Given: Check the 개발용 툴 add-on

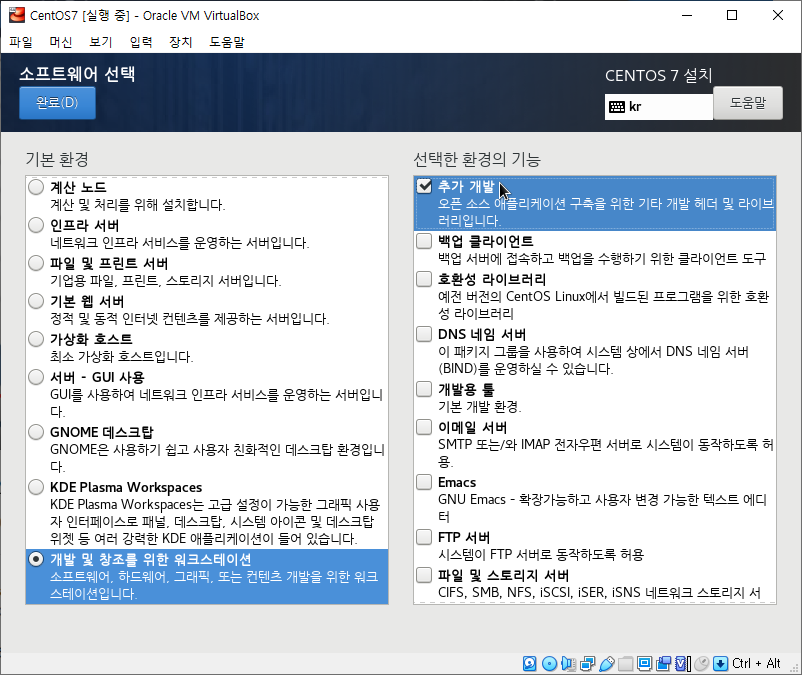Looking at the screenshot, I should click(x=424, y=389).
